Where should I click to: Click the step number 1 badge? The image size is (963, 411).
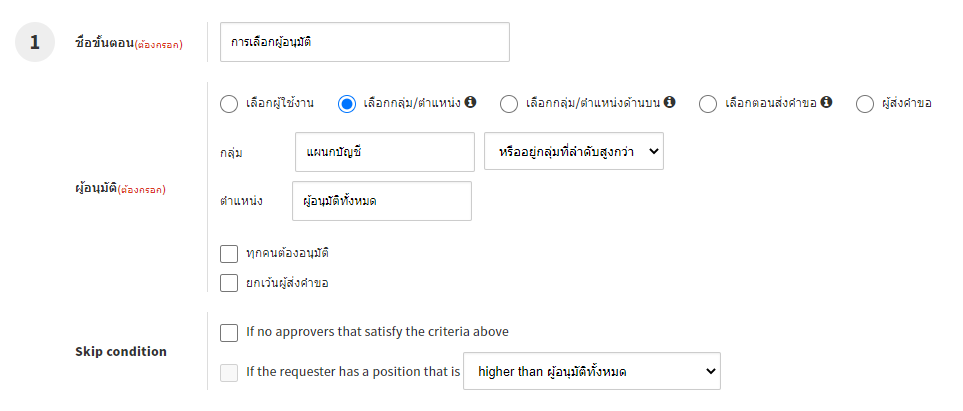click(35, 42)
